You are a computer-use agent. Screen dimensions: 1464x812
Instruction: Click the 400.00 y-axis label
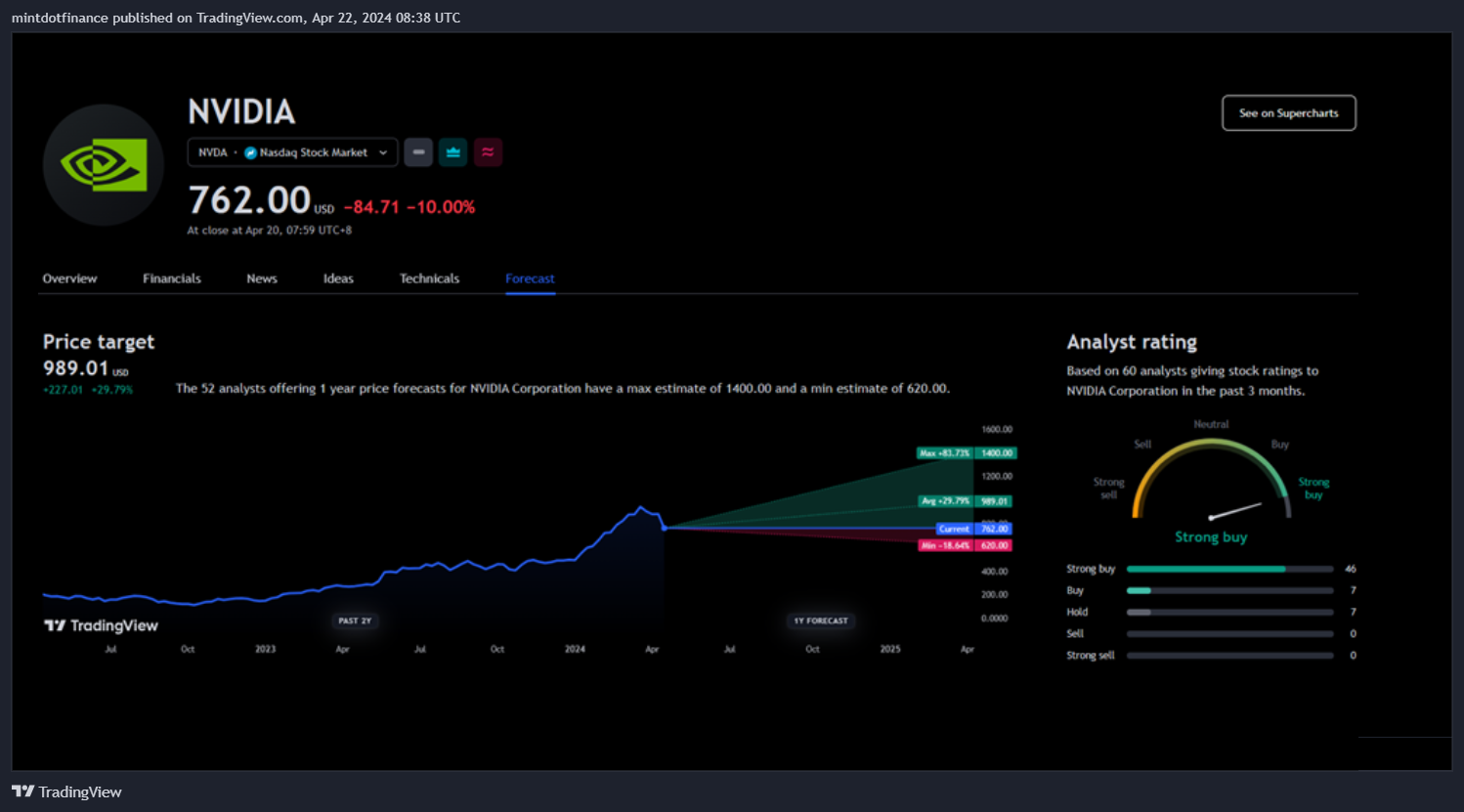(x=995, y=572)
